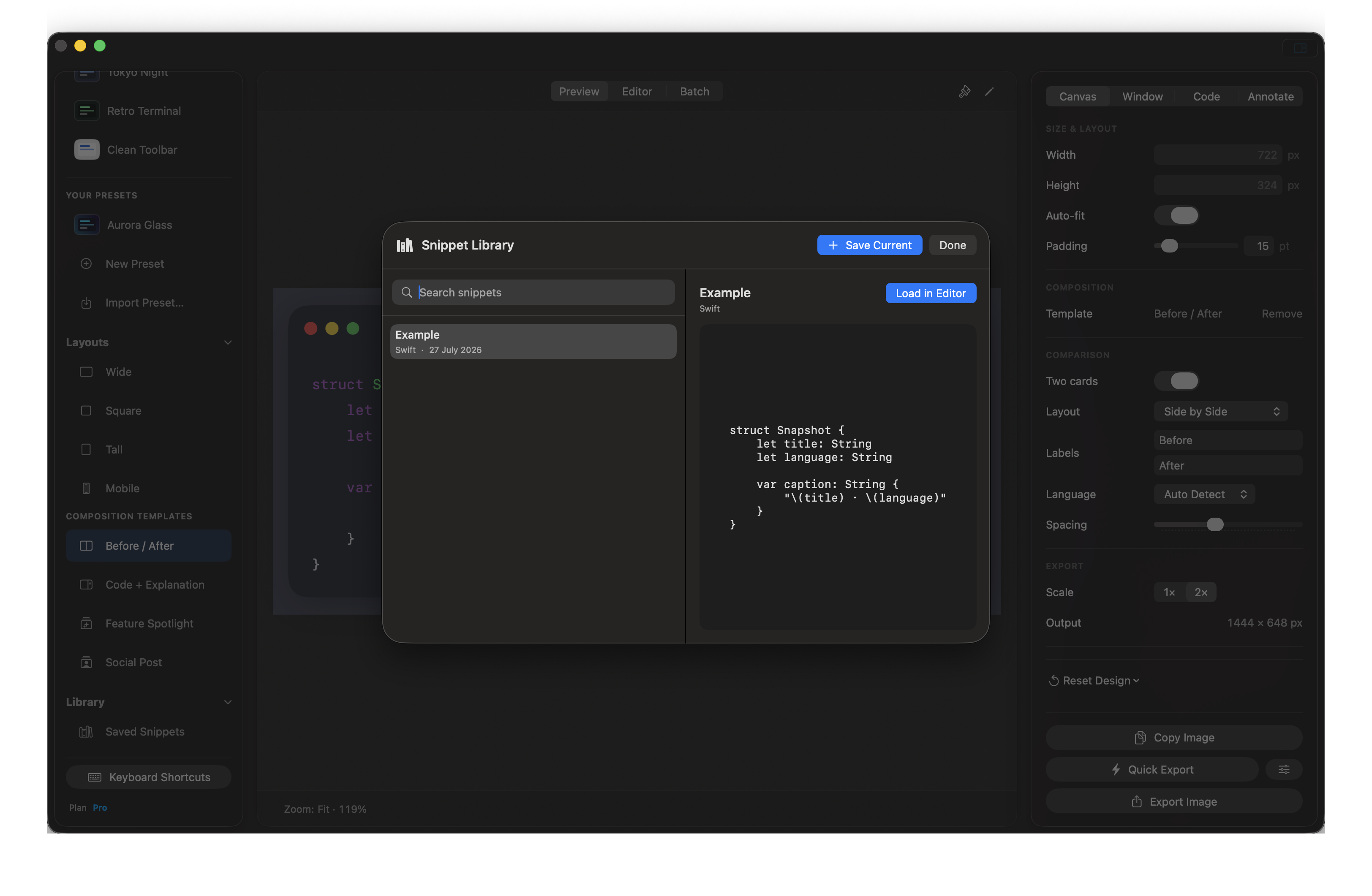1372x896 pixels.
Task: Select the 2x export scale
Action: [1201, 592]
